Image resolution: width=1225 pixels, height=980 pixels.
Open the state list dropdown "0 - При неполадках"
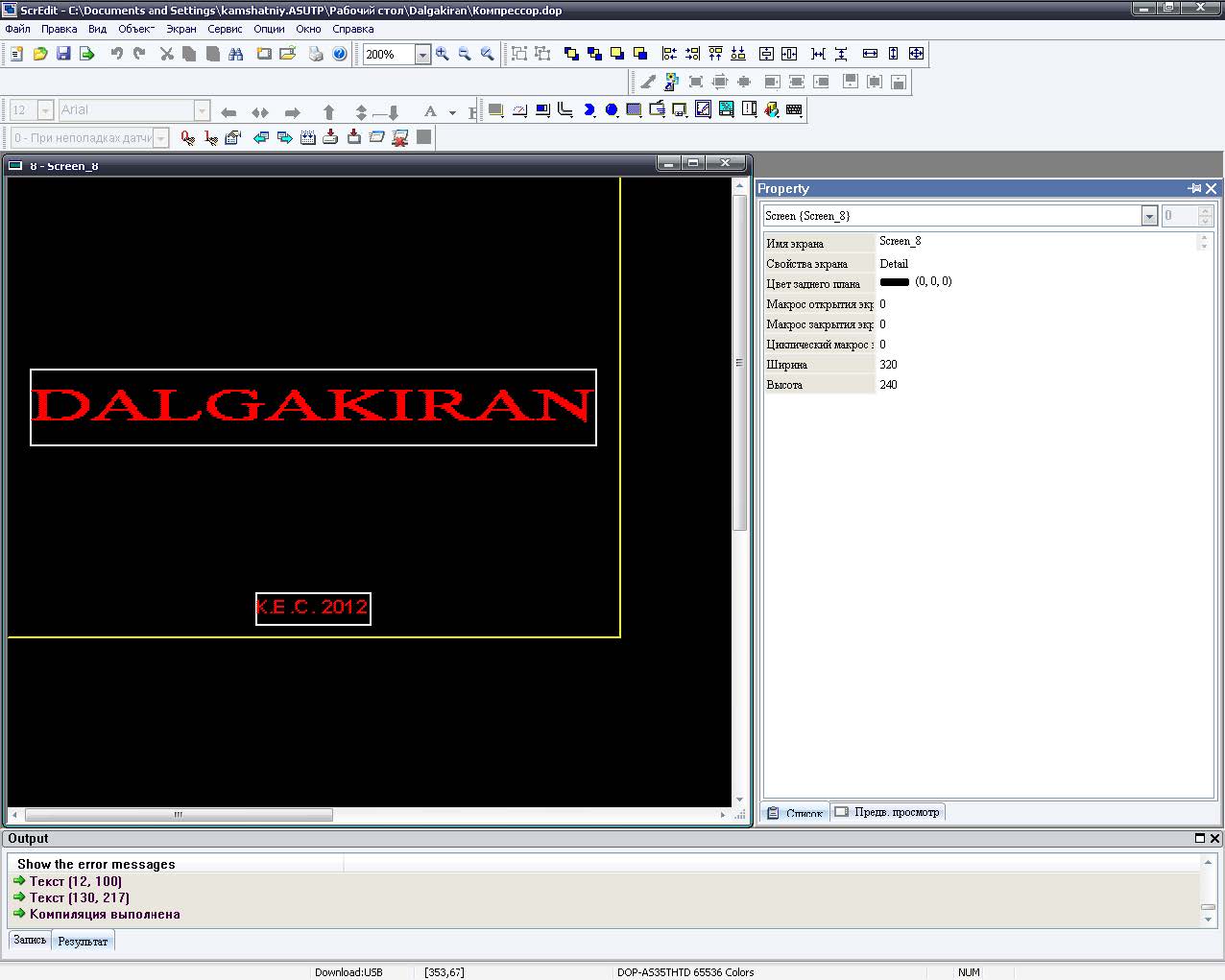161,138
